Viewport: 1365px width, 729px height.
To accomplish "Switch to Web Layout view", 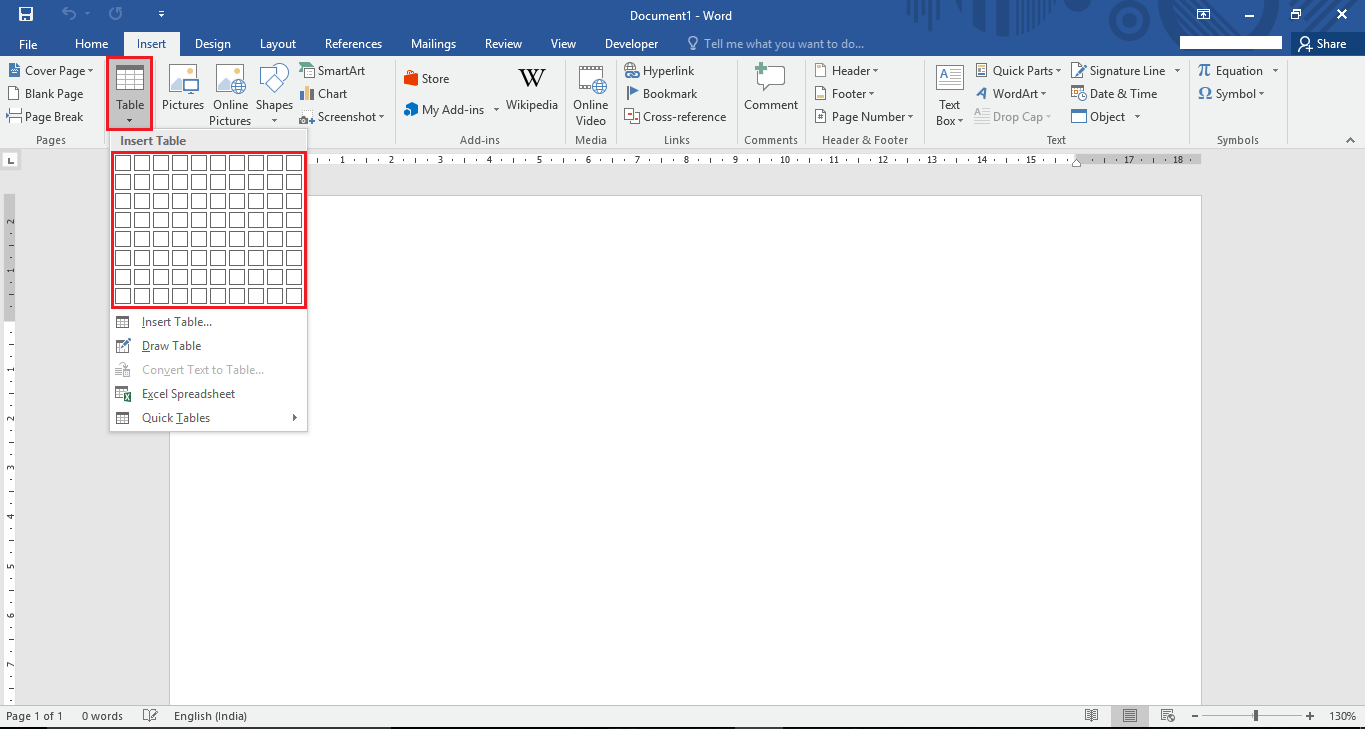I will click(1167, 716).
